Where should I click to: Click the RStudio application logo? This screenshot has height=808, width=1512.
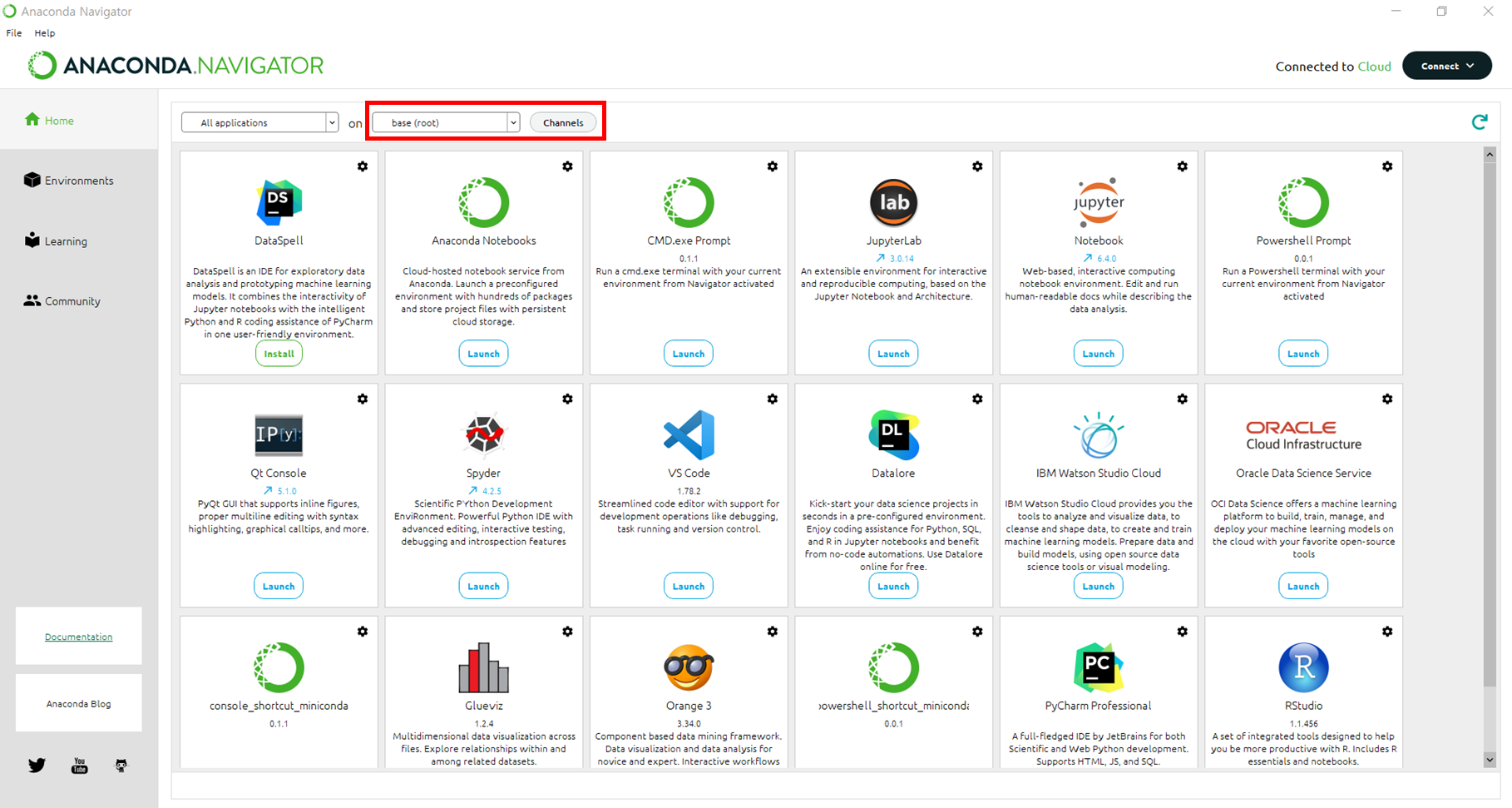[1303, 667]
